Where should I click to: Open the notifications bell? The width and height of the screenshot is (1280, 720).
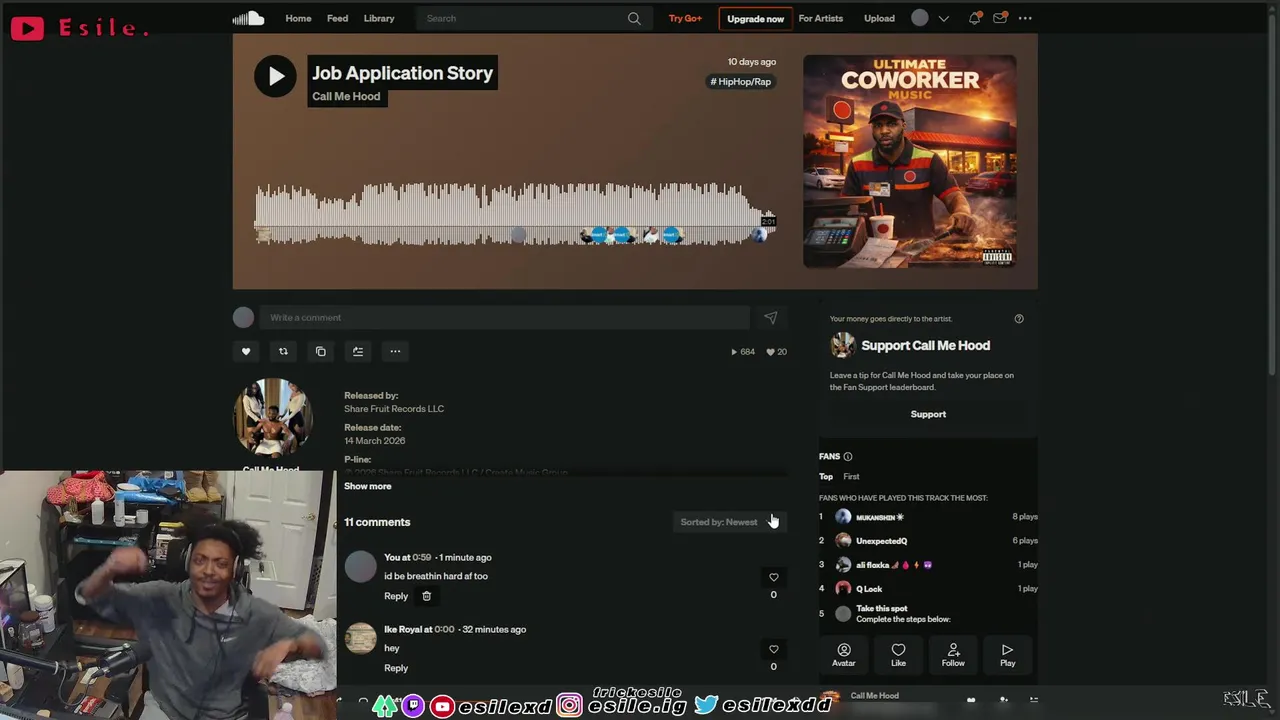[974, 18]
